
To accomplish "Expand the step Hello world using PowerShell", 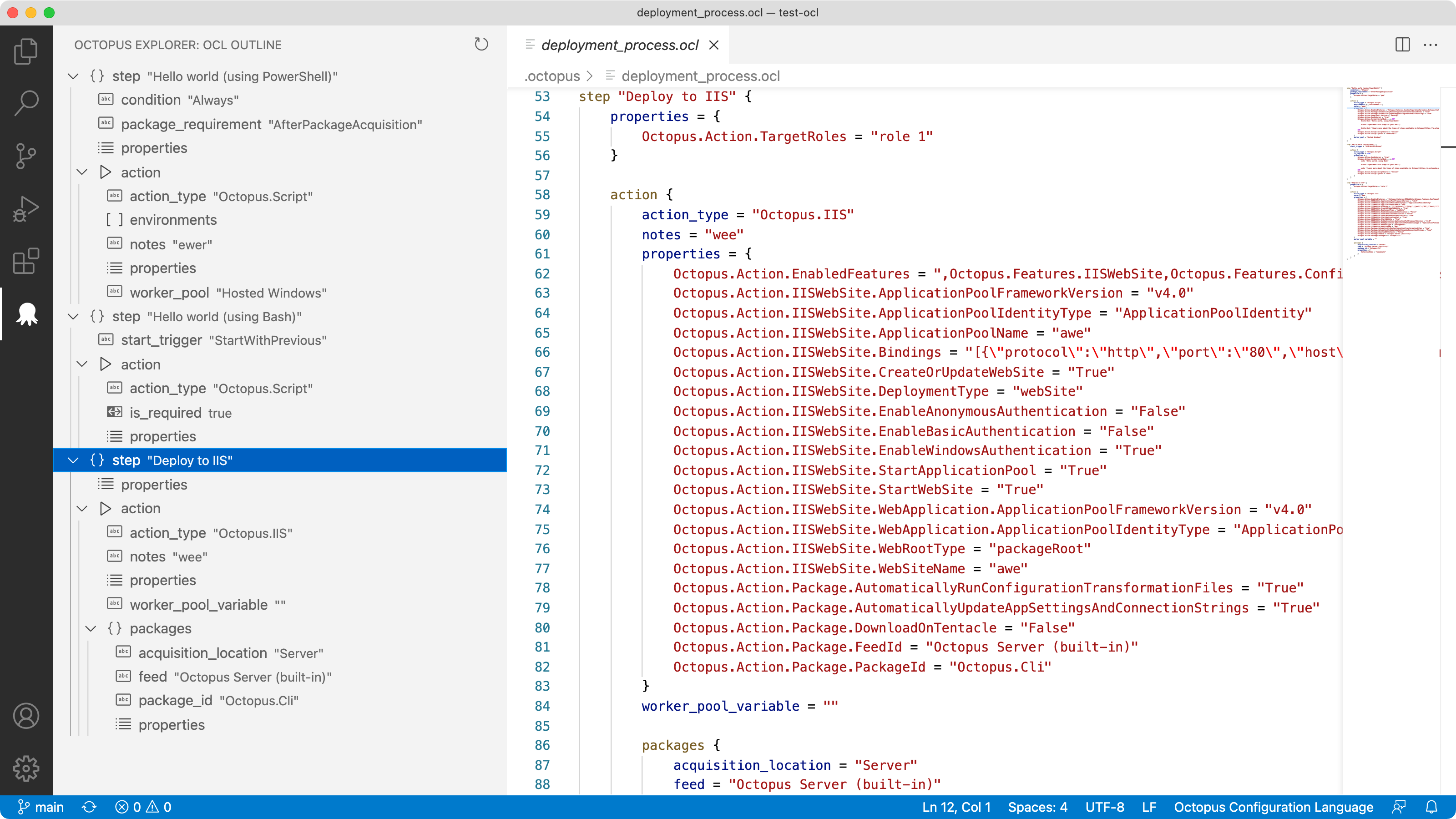I will [70, 76].
